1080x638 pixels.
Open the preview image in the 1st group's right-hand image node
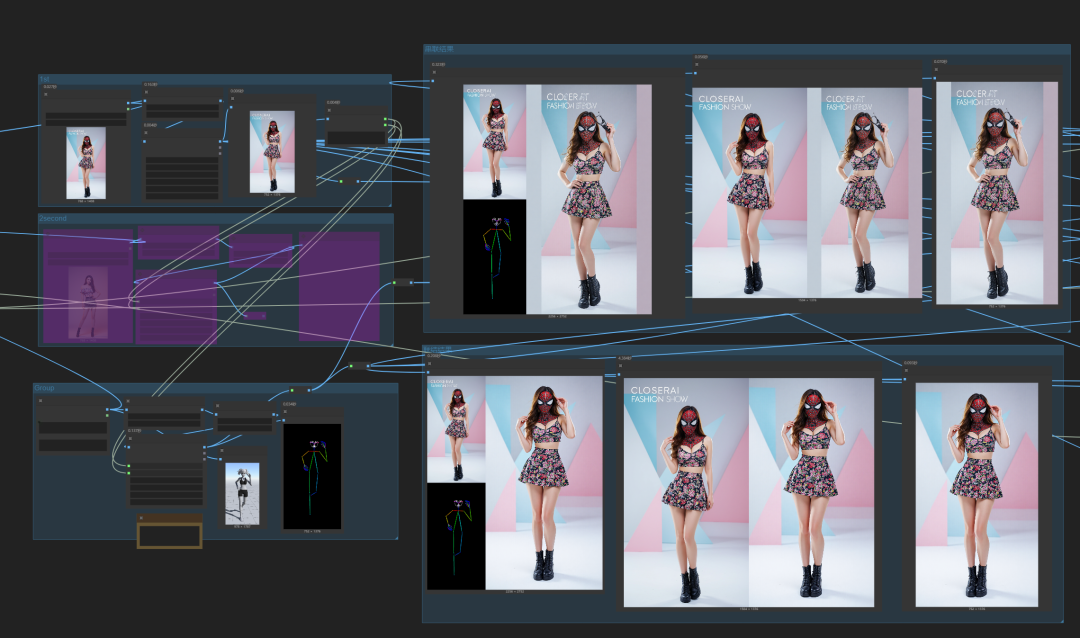(272, 152)
